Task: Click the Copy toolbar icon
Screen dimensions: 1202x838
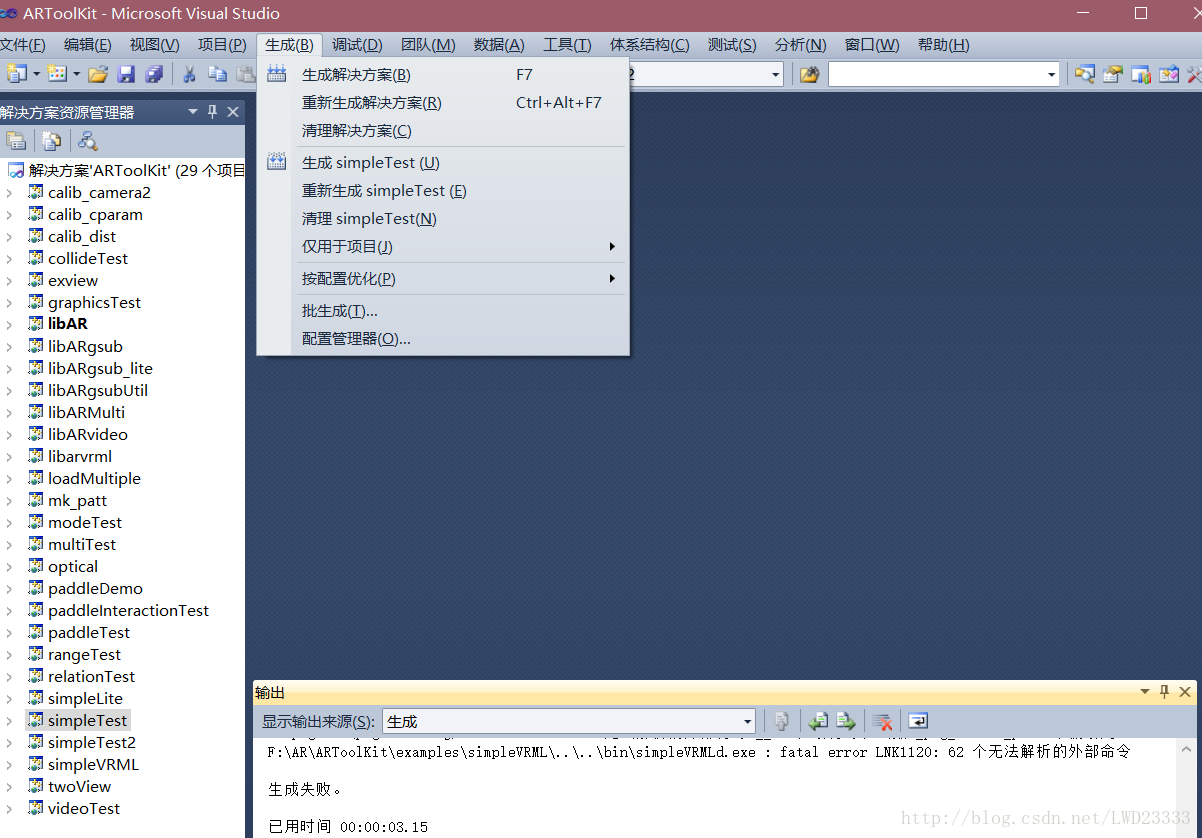Action: pyautogui.click(x=217, y=74)
